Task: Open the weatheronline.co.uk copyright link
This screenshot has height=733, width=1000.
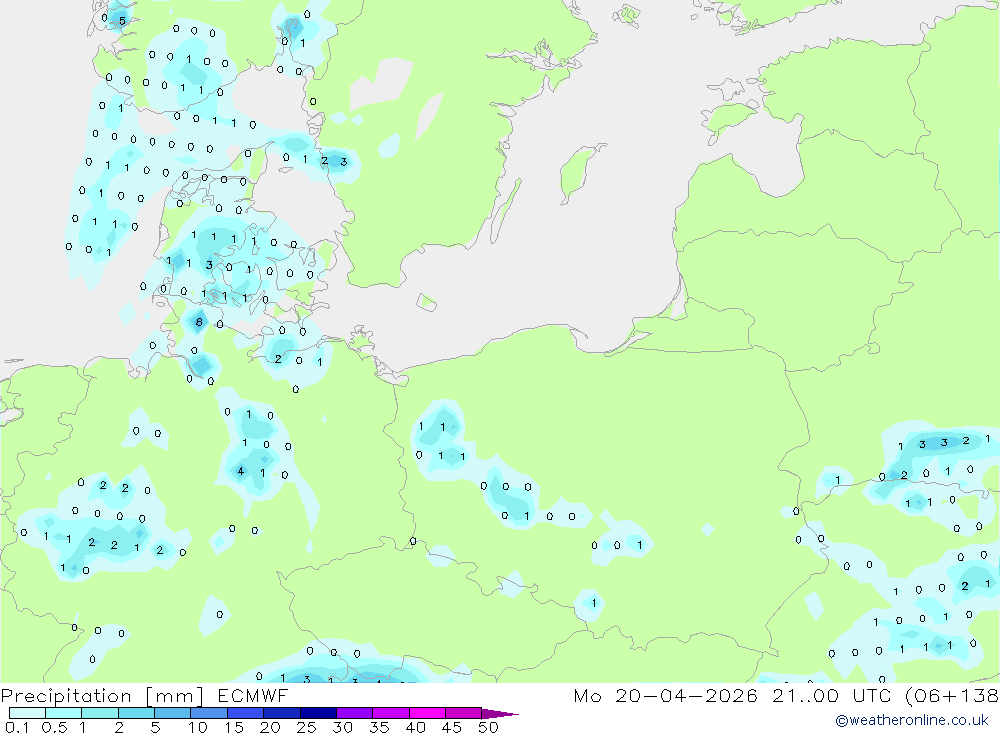Action: [x=912, y=720]
